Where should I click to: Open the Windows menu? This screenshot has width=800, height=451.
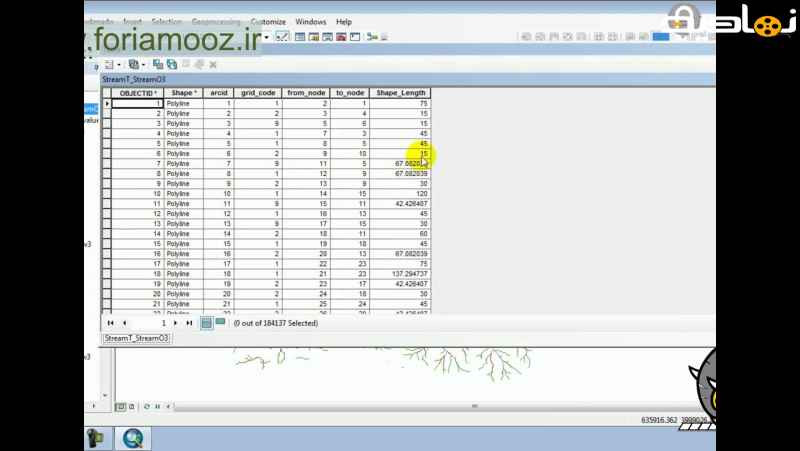311,21
